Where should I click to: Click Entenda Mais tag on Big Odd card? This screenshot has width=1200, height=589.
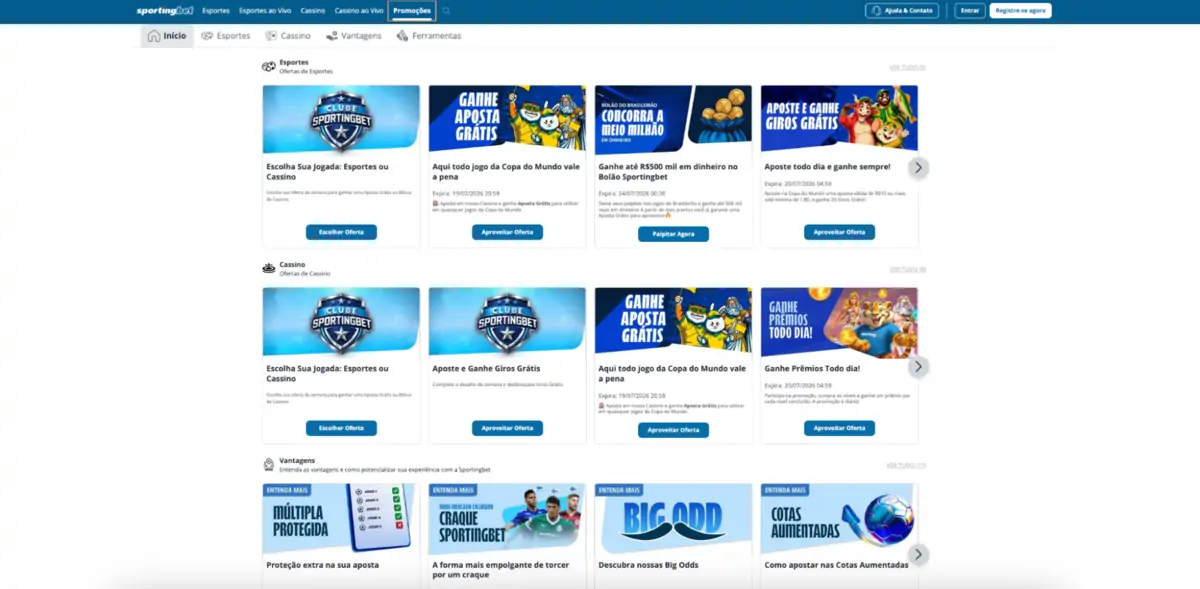[x=620, y=490]
